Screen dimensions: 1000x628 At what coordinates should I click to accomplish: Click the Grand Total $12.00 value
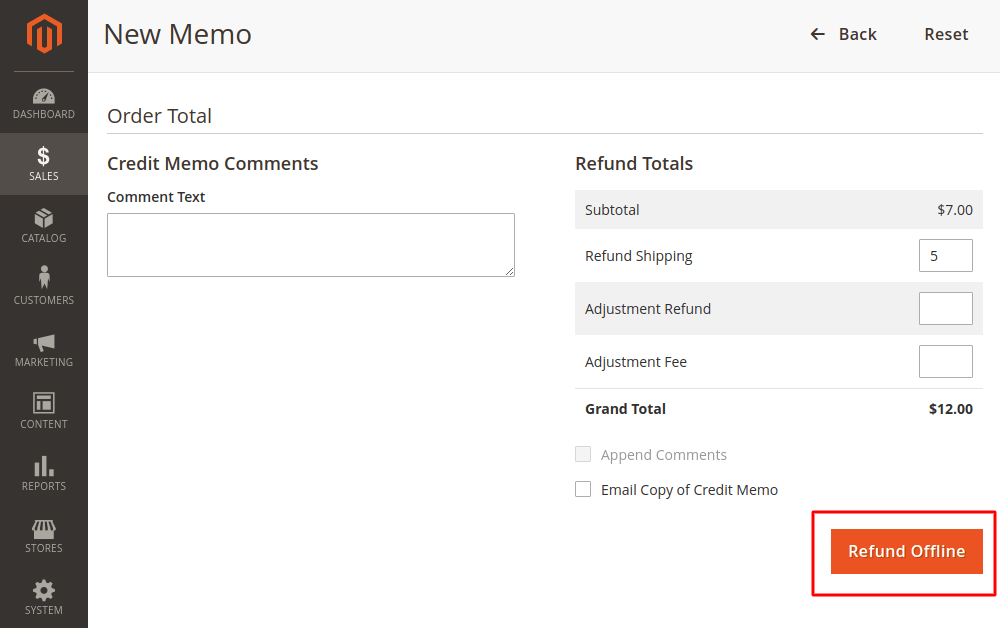[950, 409]
